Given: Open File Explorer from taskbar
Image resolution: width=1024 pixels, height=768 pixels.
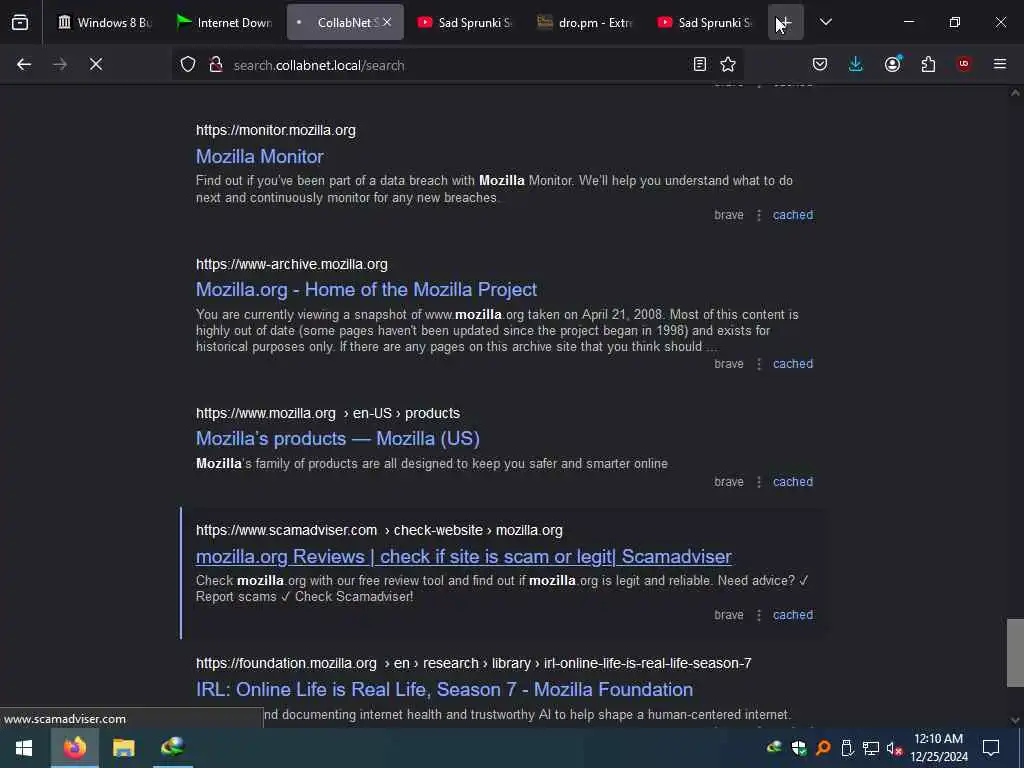Looking at the screenshot, I should click(x=123, y=748).
